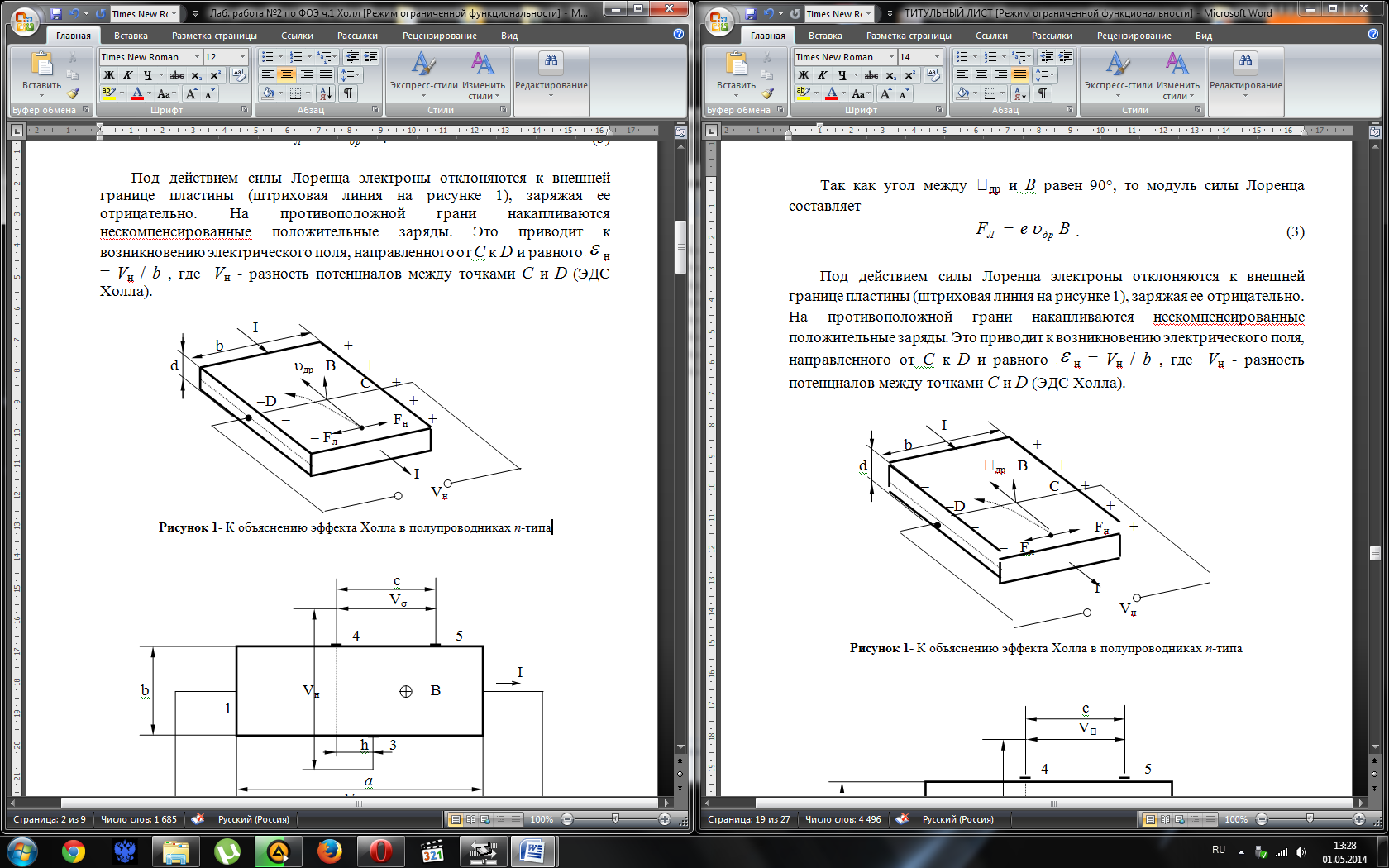
Task: Open the Вставка tab in the left window
Action: (x=131, y=36)
